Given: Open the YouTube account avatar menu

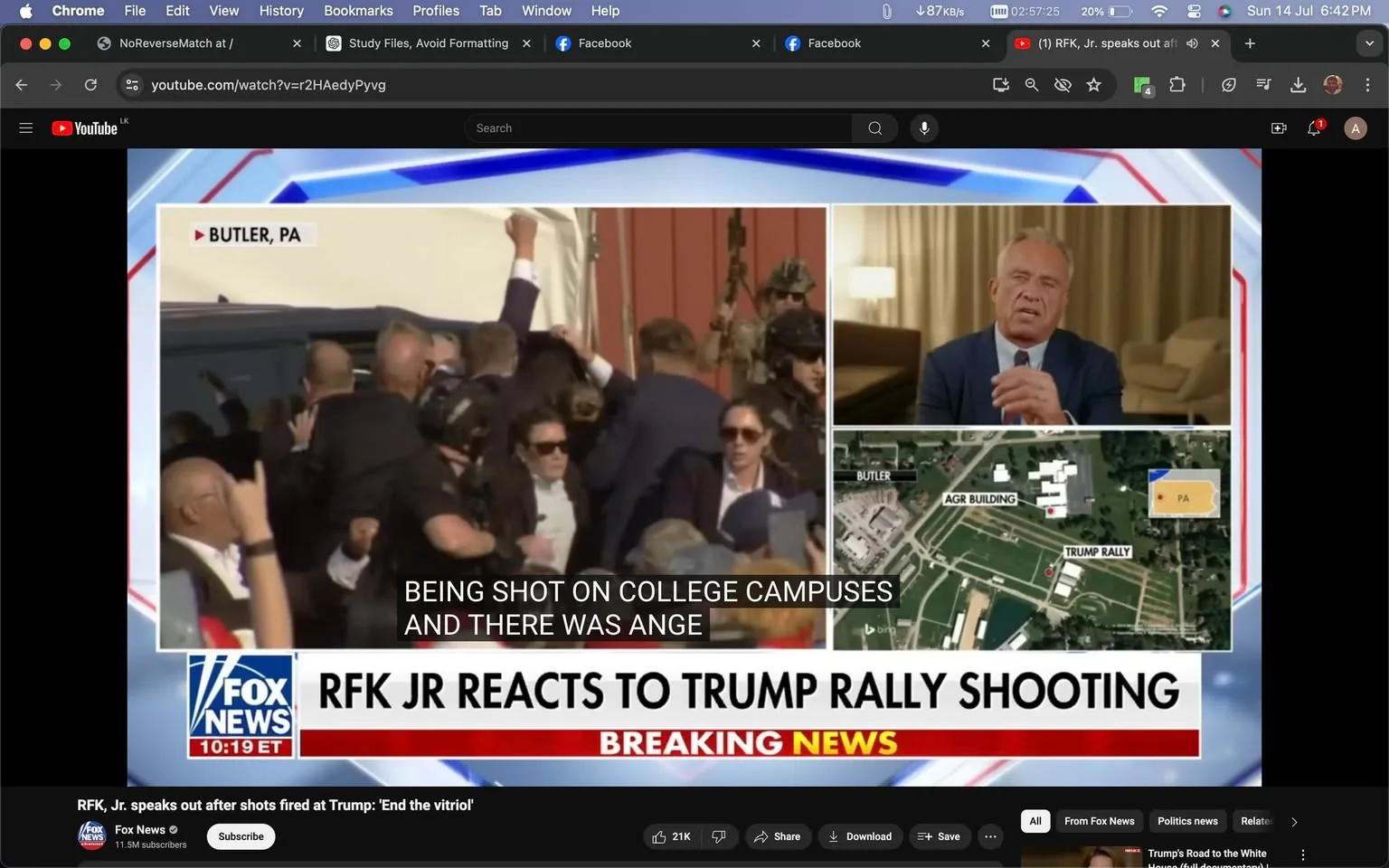Looking at the screenshot, I should (1355, 128).
